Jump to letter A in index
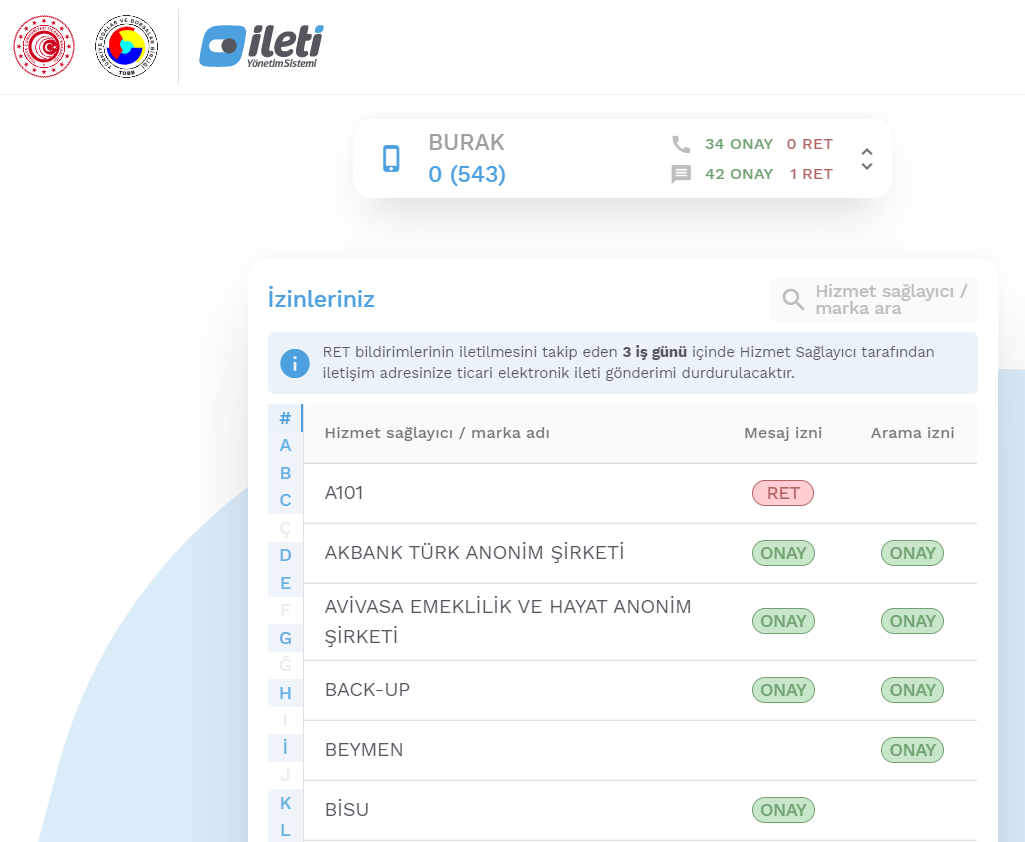The width and height of the screenshot is (1025, 842). 285,445
